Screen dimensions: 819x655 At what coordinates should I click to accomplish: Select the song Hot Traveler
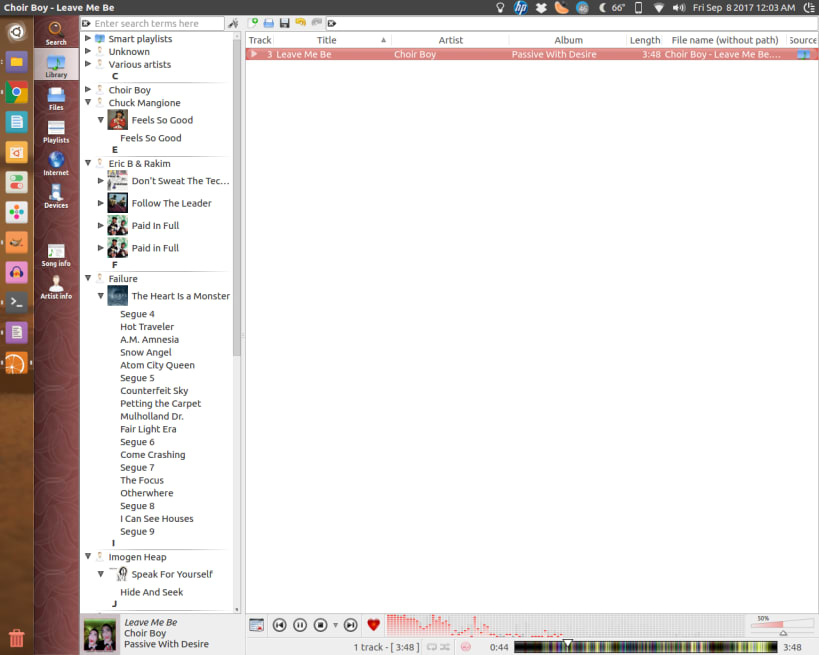tap(147, 327)
